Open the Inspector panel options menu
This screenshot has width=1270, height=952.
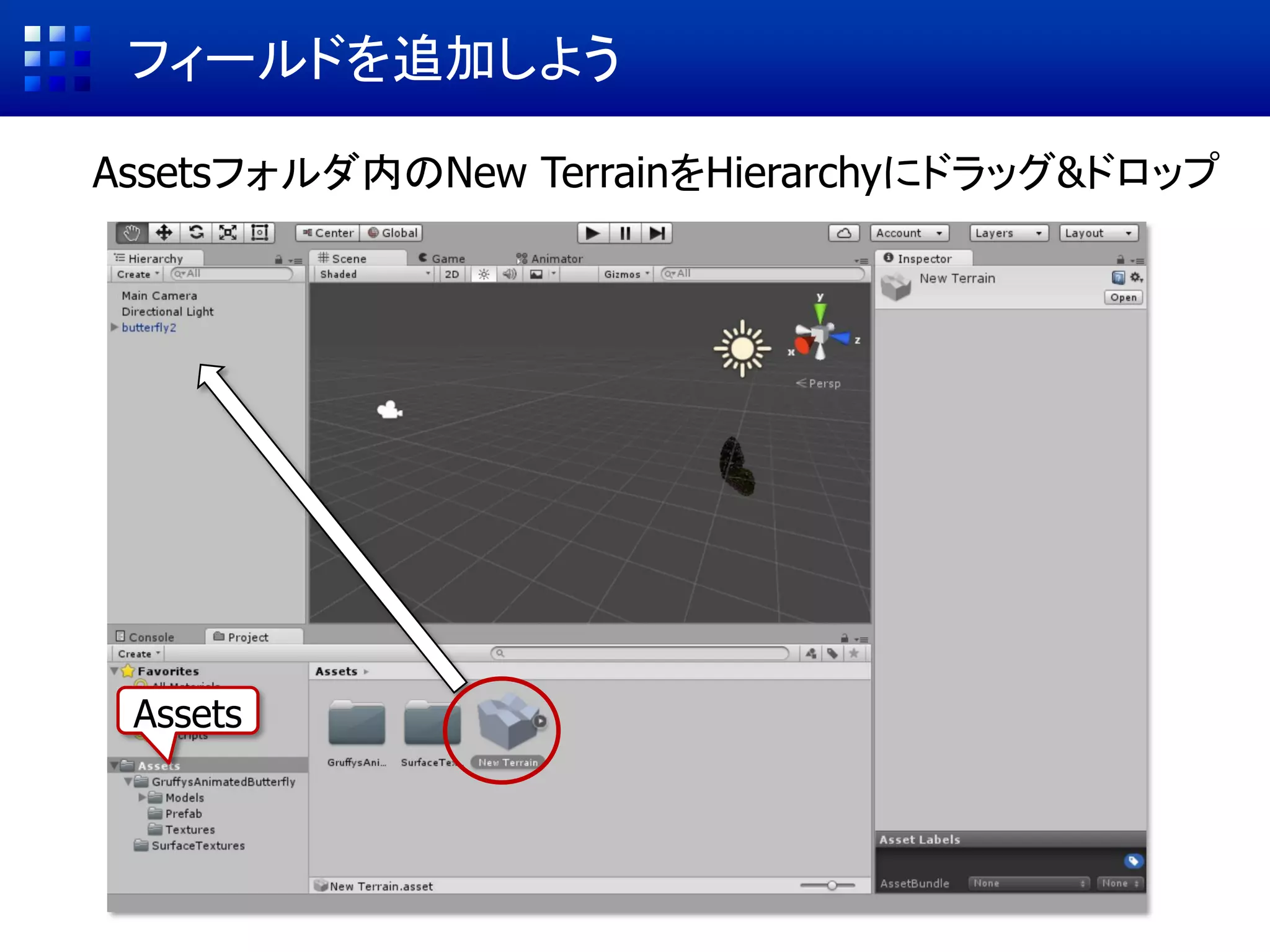point(1137,260)
